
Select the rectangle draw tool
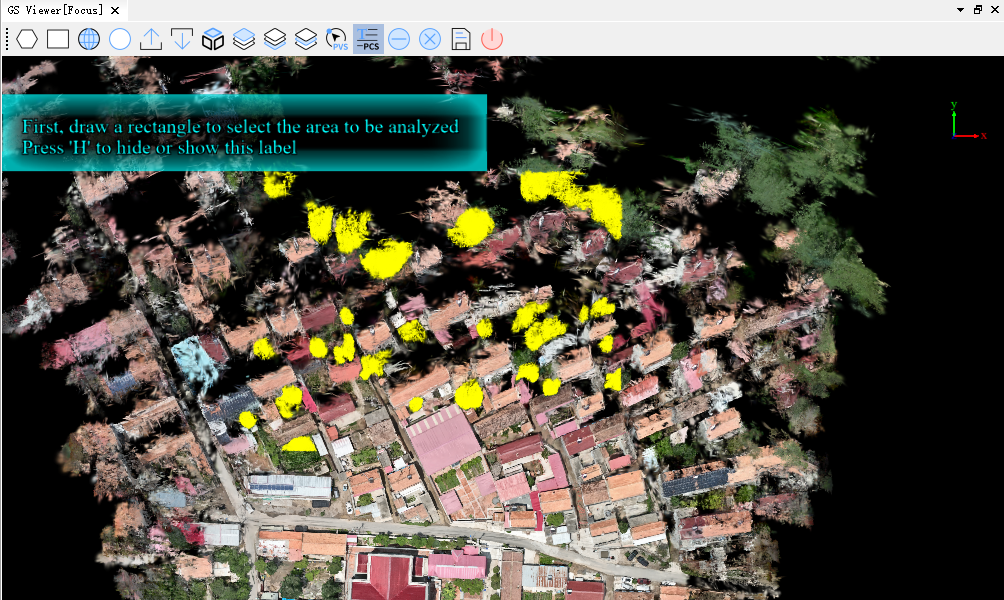[58, 39]
